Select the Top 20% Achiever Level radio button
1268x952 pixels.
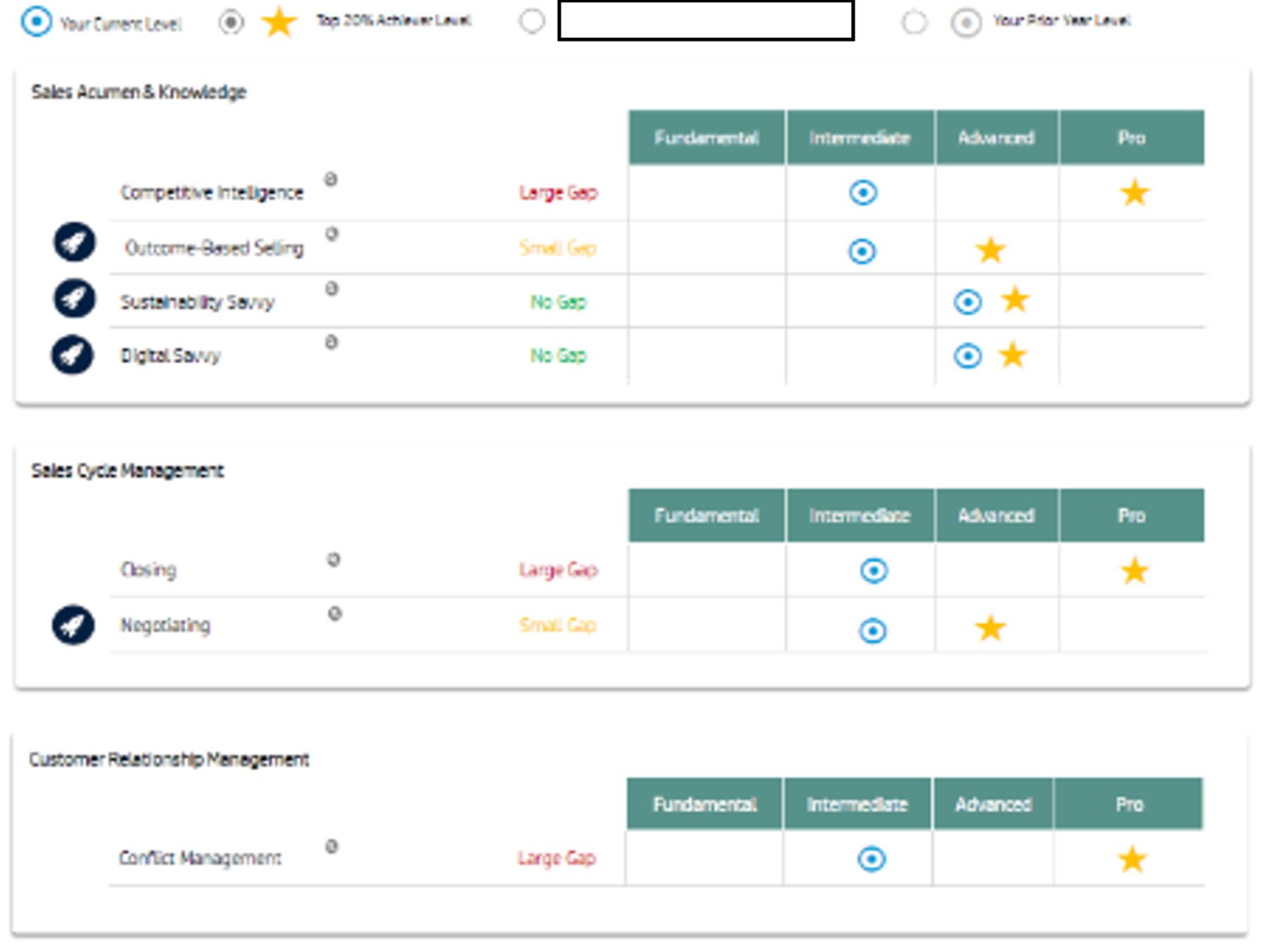coord(231,22)
